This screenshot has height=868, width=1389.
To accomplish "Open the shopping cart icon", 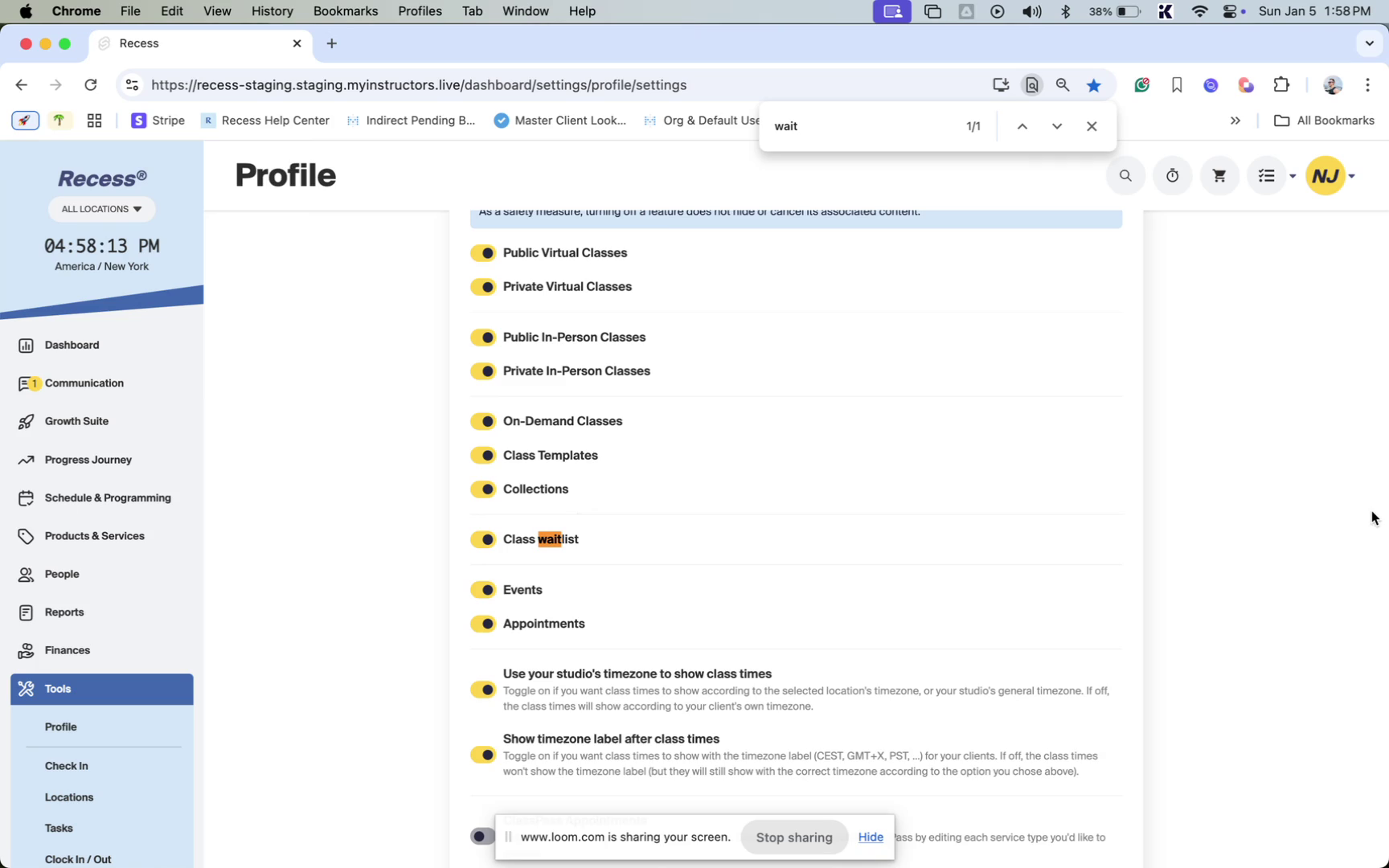I will click(1219, 176).
